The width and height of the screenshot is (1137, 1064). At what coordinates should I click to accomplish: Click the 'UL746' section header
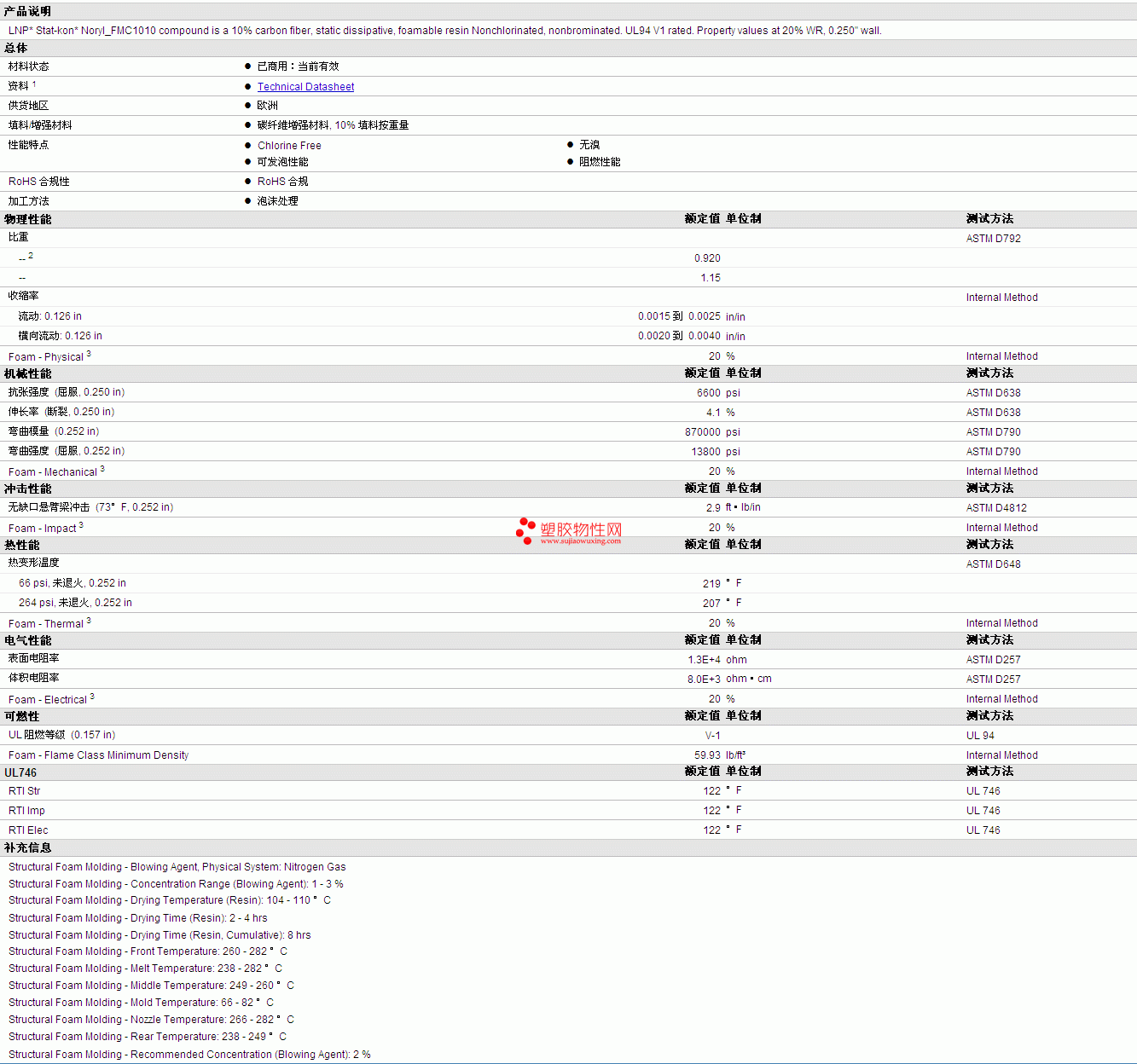[x=20, y=772]
